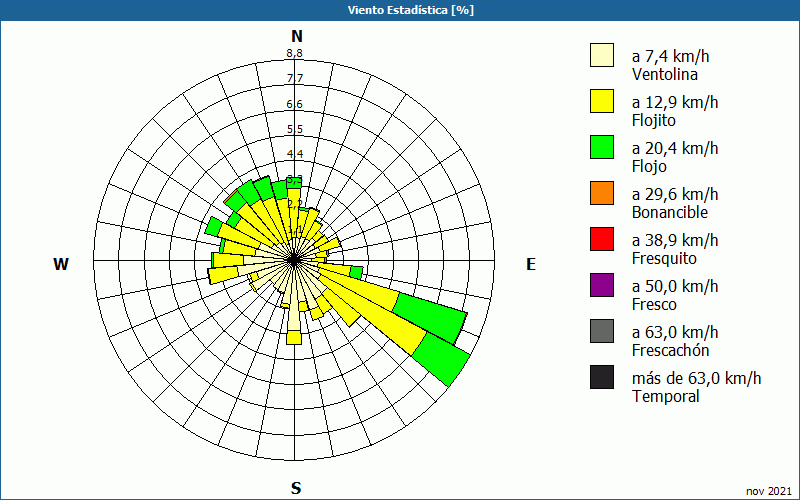This screenshot has width=800, height=500.
Task: Click the gray Frescachón legend swatch
Action: point(602,331)
